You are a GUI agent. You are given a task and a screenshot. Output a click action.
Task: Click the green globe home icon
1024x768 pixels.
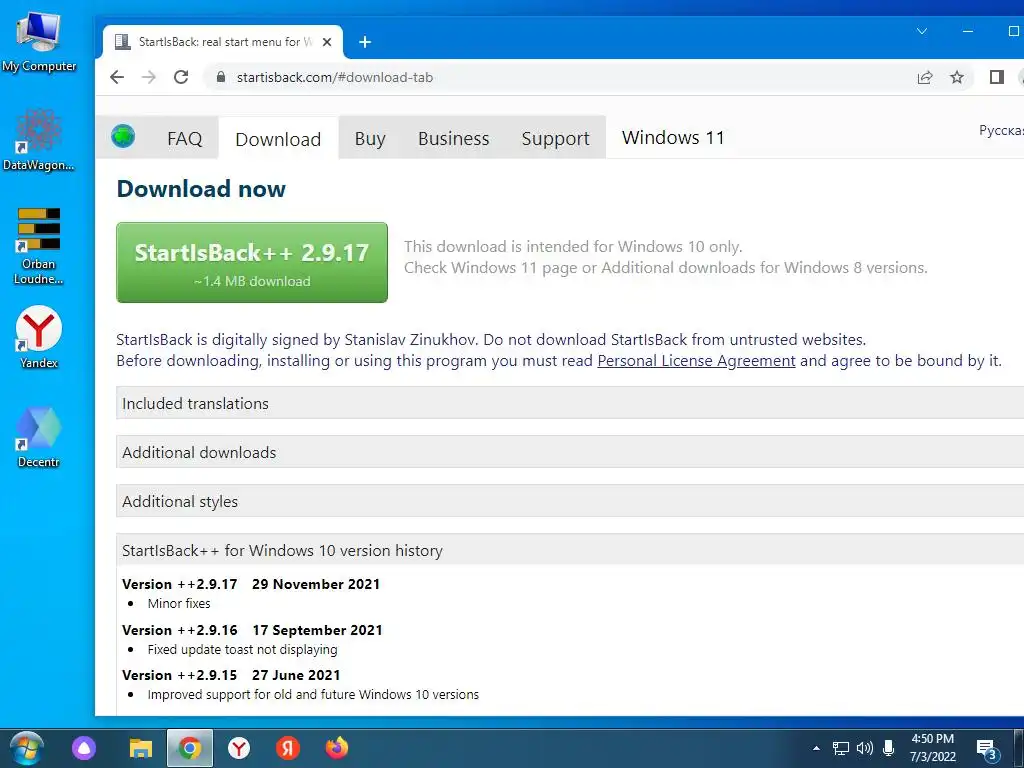123,136
